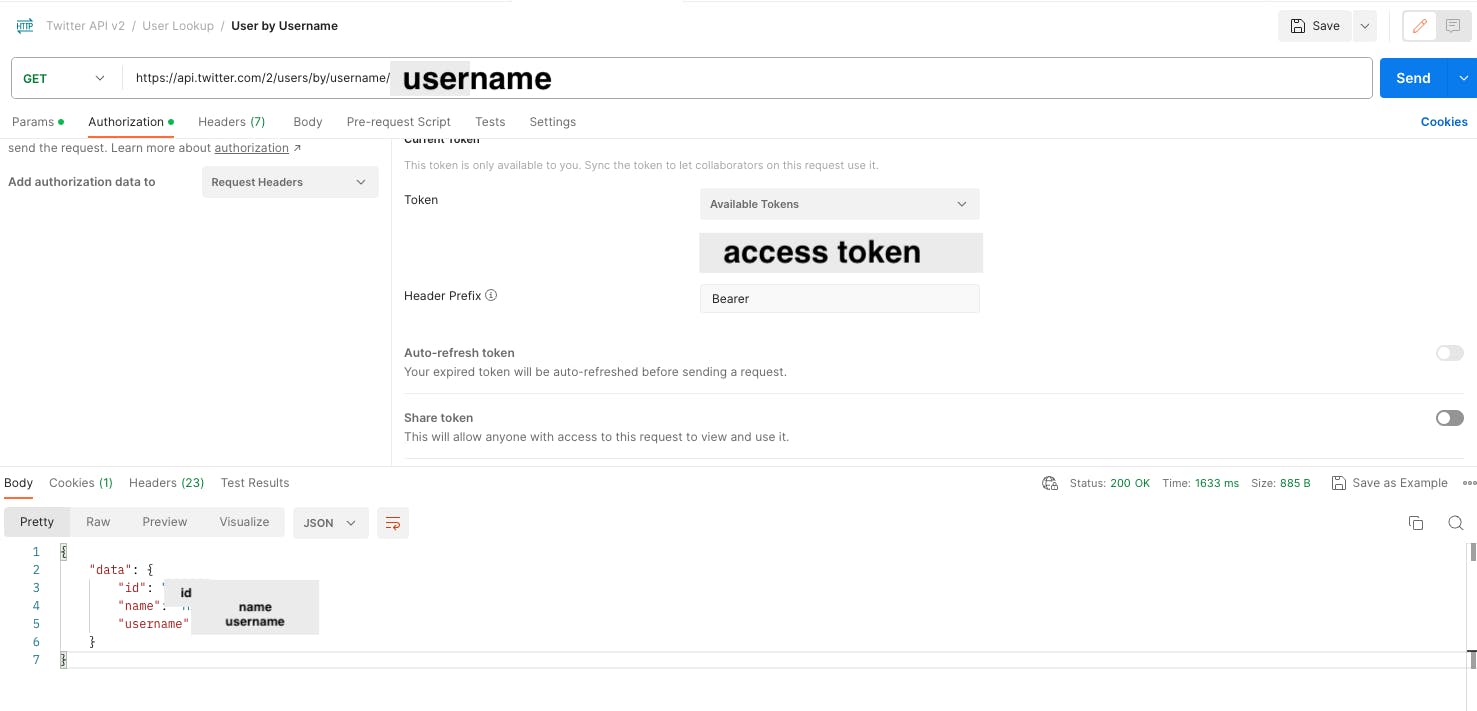Screen dimensions: 1477x711
Task: Switch to Raw view
Action: pos(98,522)
